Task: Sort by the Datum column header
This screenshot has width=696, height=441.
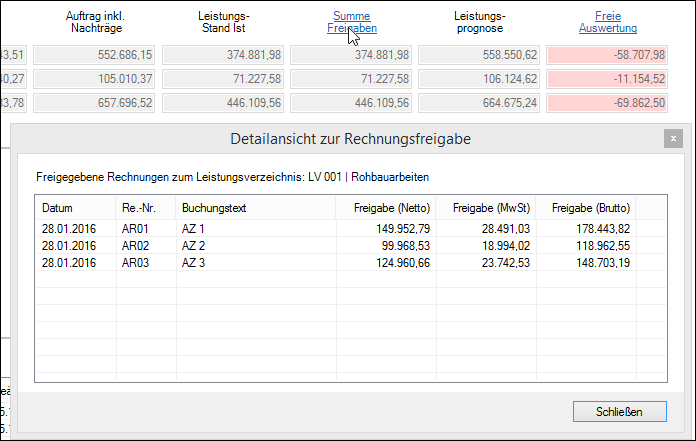Action: coord(75,208)
